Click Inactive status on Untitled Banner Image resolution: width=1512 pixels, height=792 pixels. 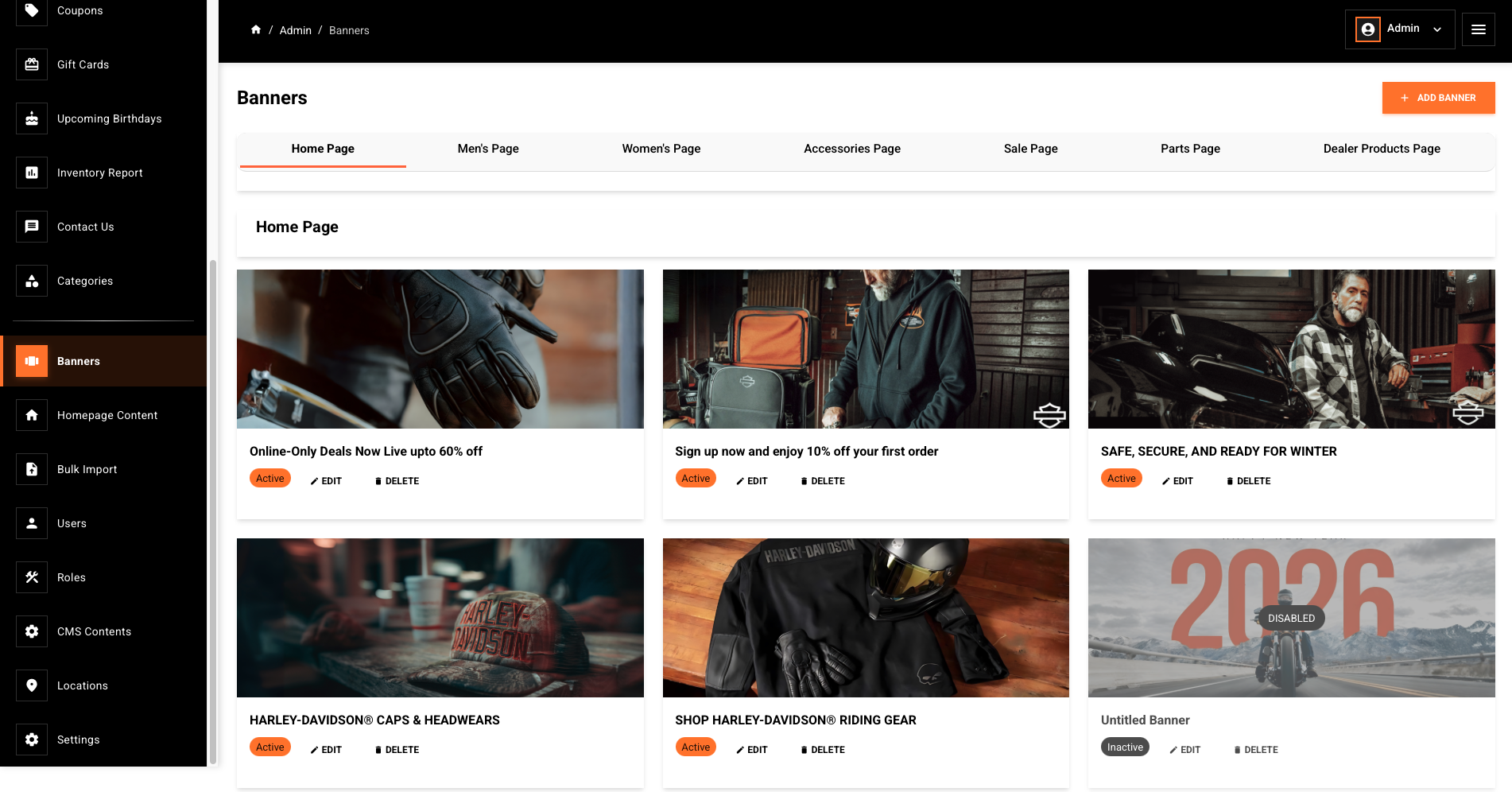point(1124,747)
